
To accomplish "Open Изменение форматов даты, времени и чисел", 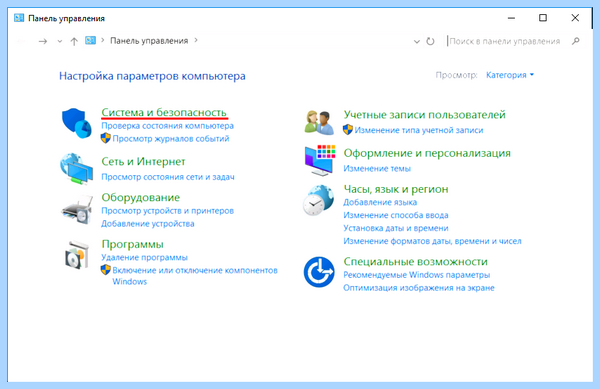I will [x=432, y=241].
